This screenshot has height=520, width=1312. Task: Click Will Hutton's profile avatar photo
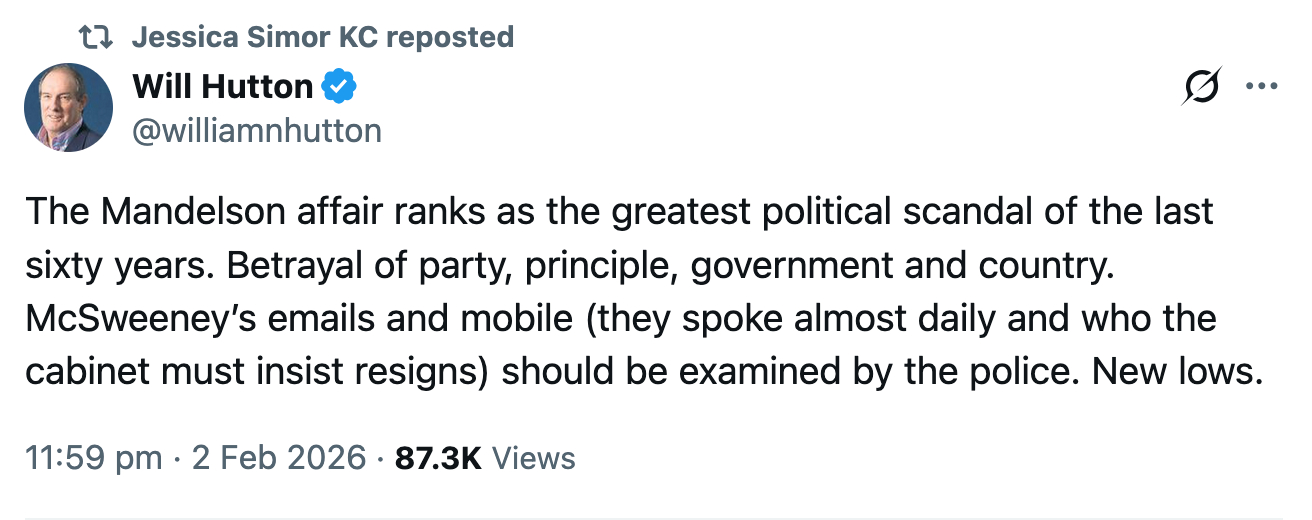coord(68,107)
